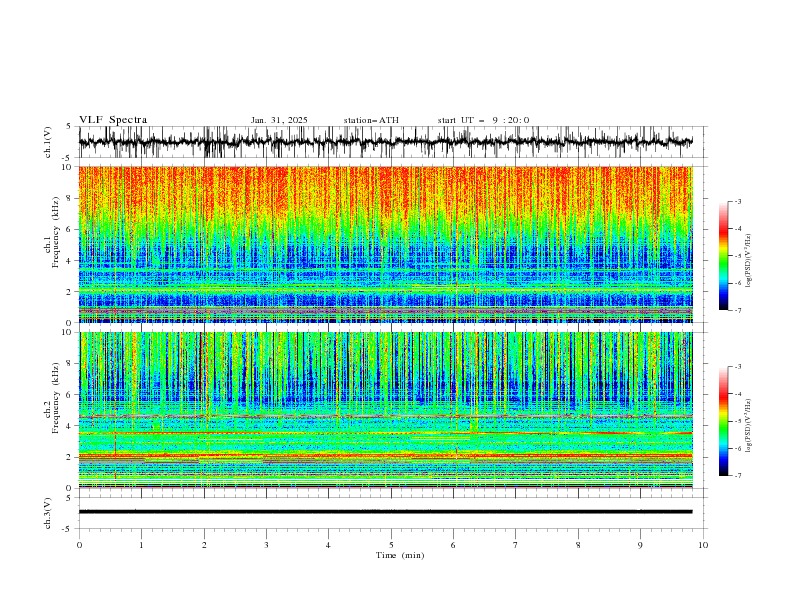Click time axis tick label '6'
The width and height of the screenshot is (792, 612).
453,545
